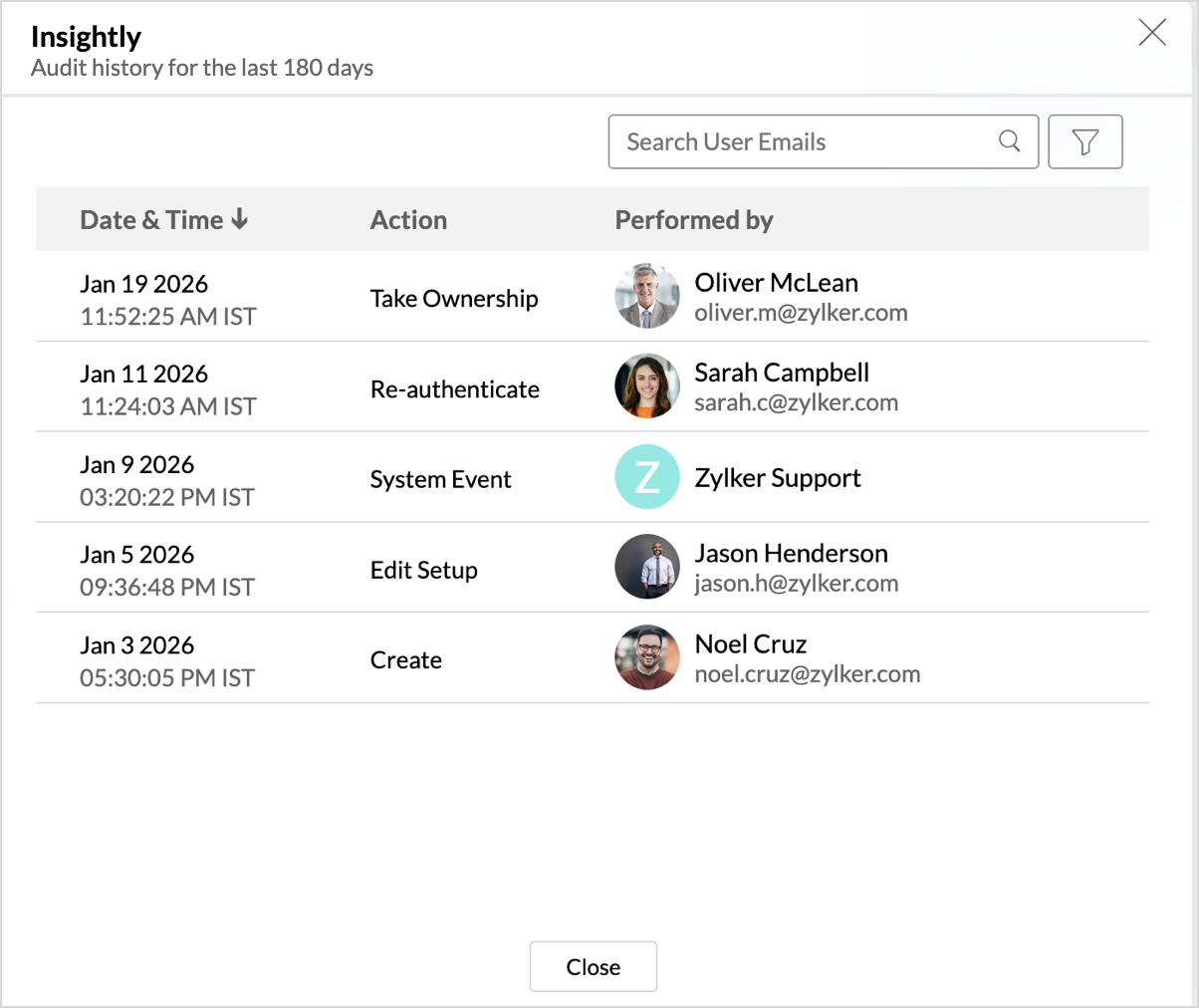Select the Re-authenticate action entry

[x=455, y=389]
